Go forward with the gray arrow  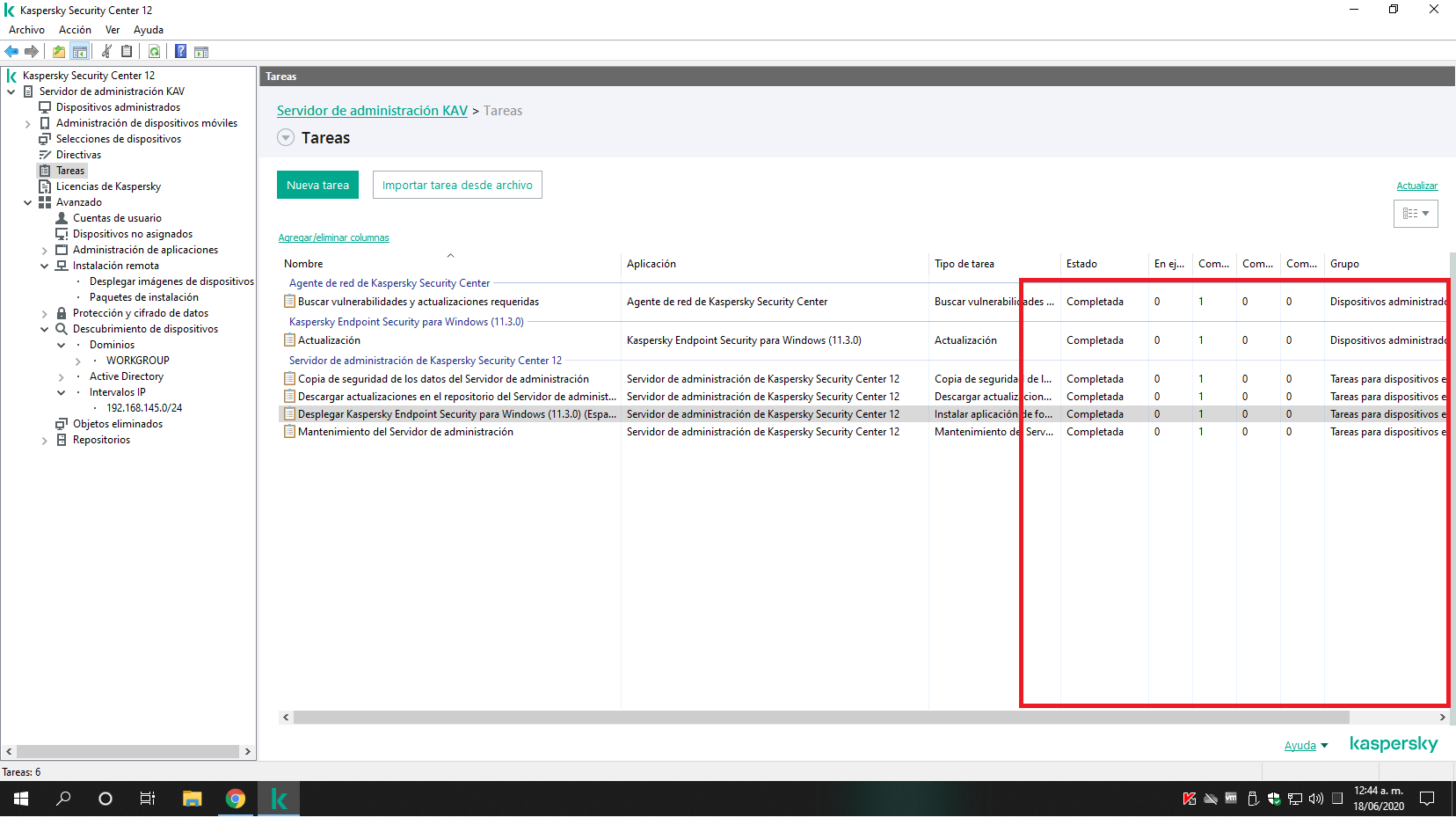32,51
